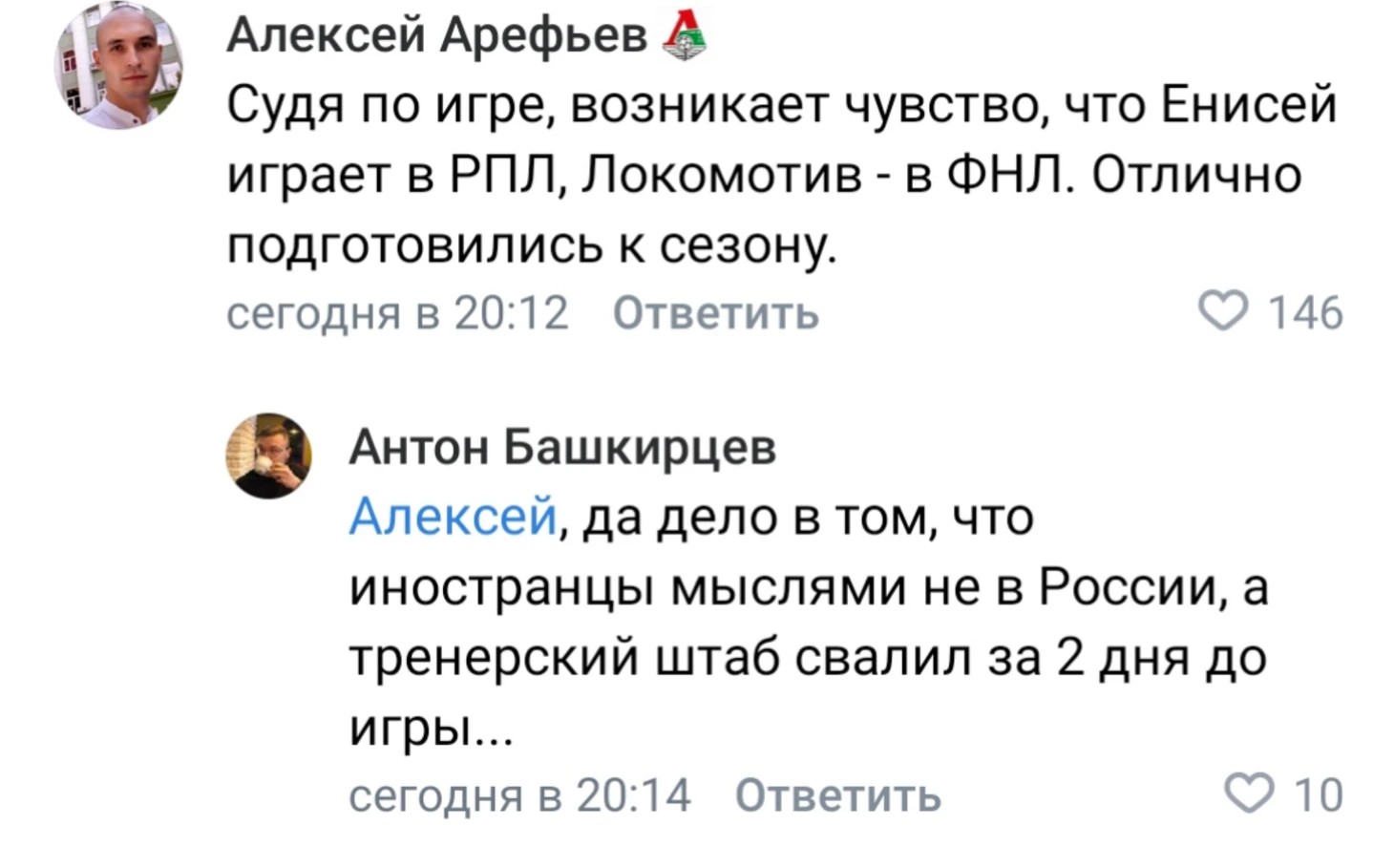
Task: Select the comment text starting with Судя по игре
Action: click(x=782, y=176)
